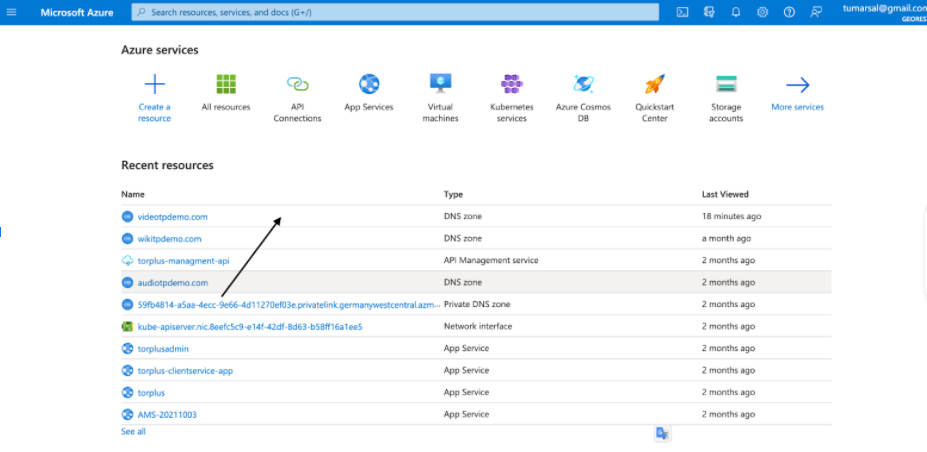Click the translate icon at the bottom
The image size is (927, 452).
(x=662, y=434)
